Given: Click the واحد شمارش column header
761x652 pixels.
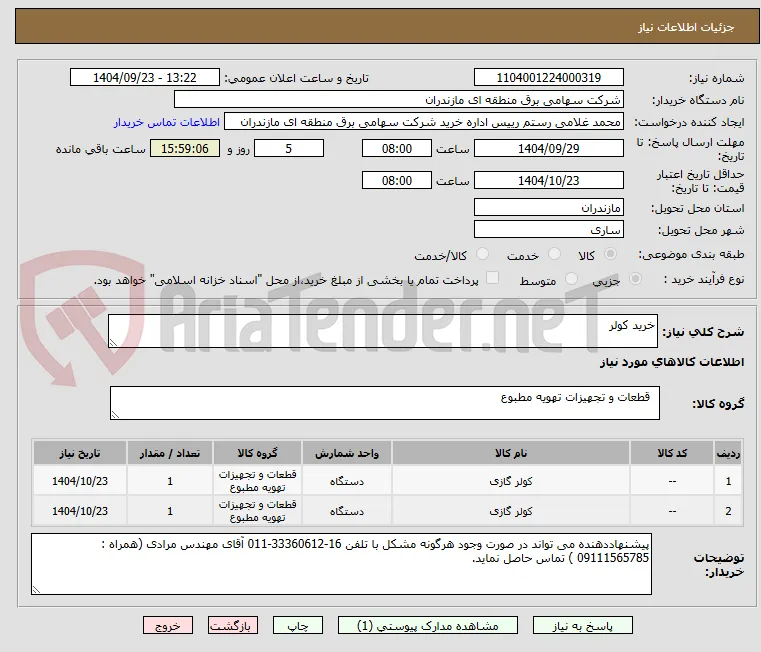Looking at the screenshot, I should [x=347, y=452].
